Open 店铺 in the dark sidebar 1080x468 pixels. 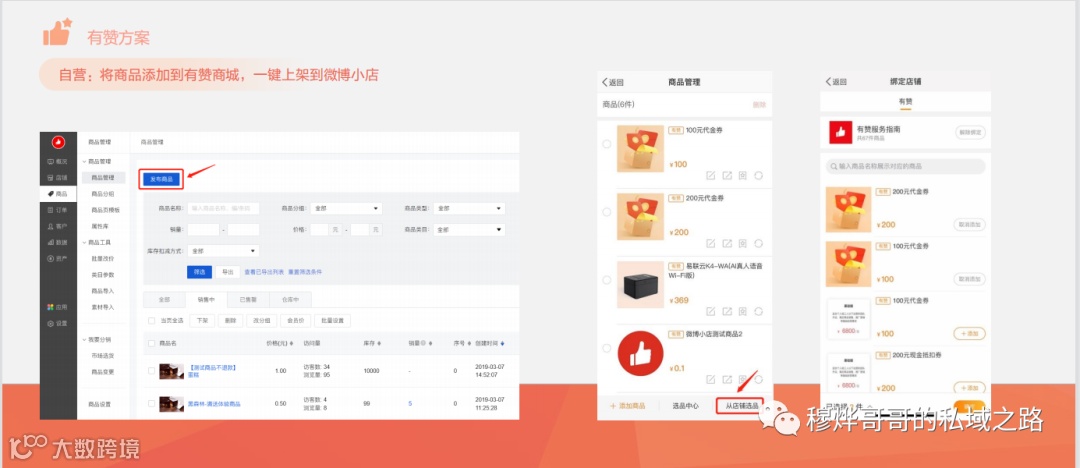pos(58,178)
